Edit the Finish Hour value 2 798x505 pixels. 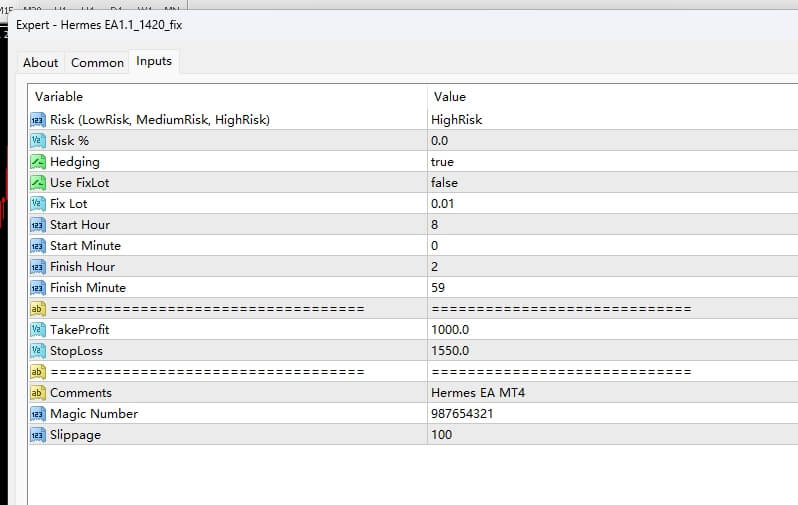(613, 266)
